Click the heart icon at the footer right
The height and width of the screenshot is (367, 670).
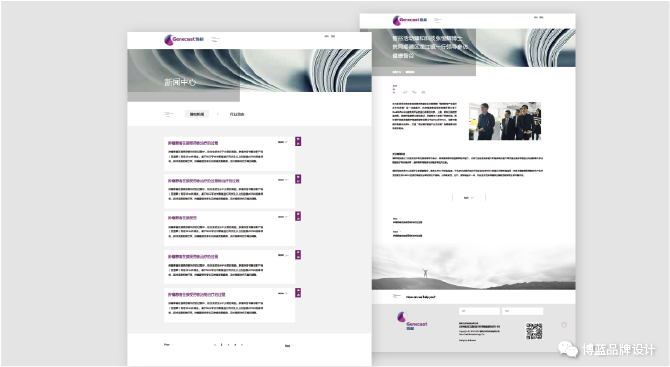564,325
